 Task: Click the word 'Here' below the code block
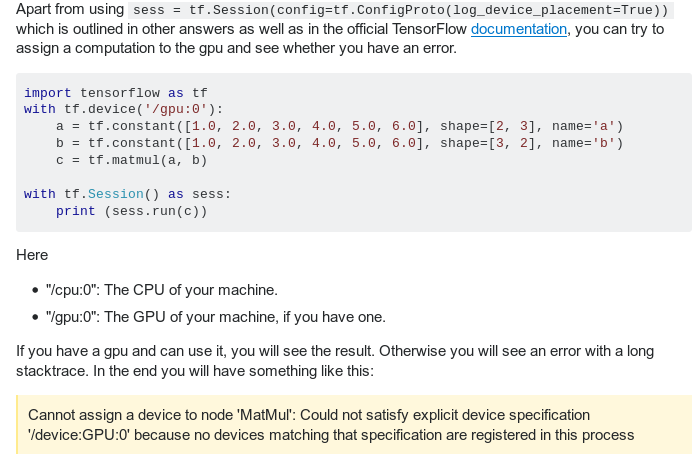pos(32,255)
